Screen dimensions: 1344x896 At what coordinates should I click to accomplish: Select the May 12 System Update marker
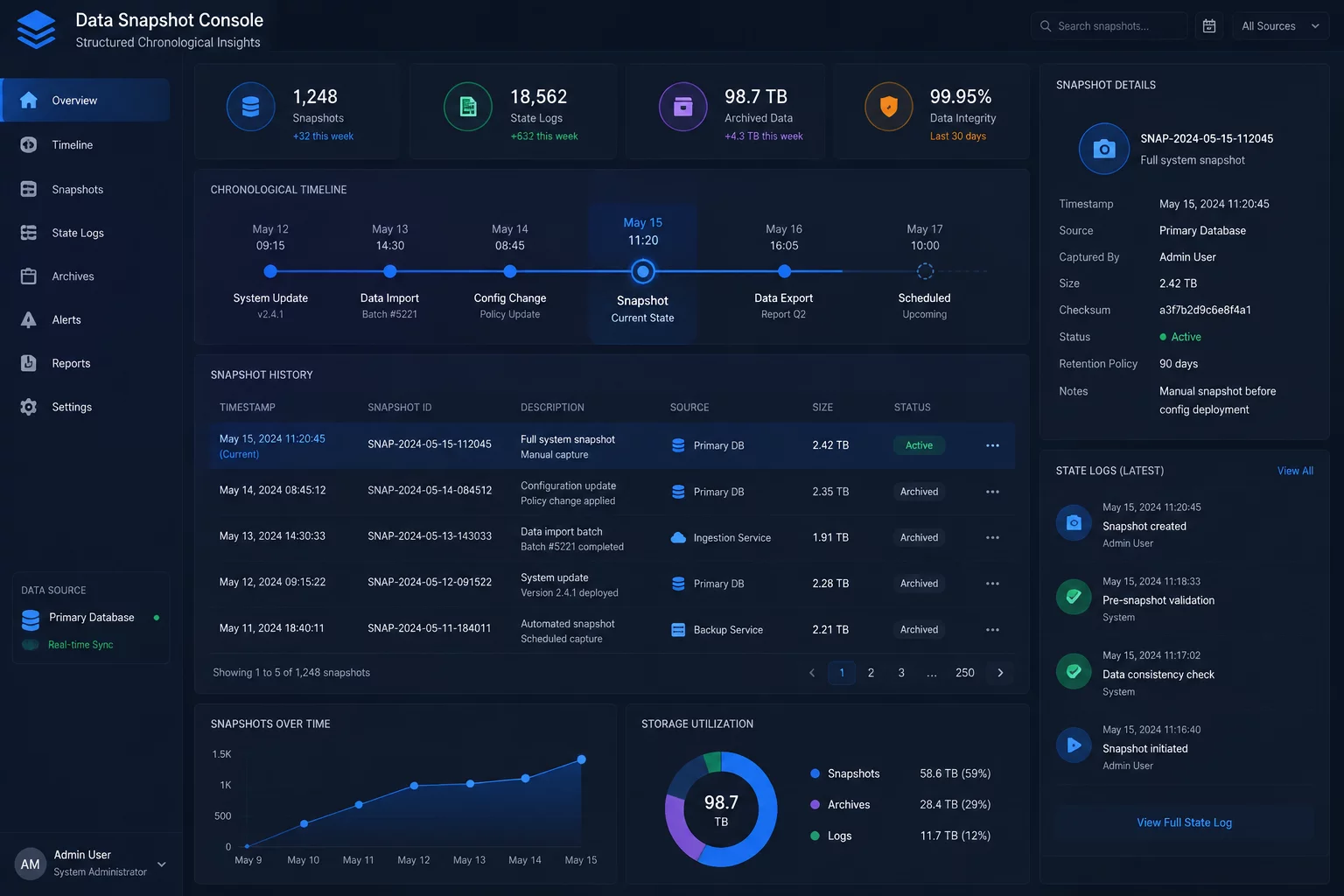270,272
